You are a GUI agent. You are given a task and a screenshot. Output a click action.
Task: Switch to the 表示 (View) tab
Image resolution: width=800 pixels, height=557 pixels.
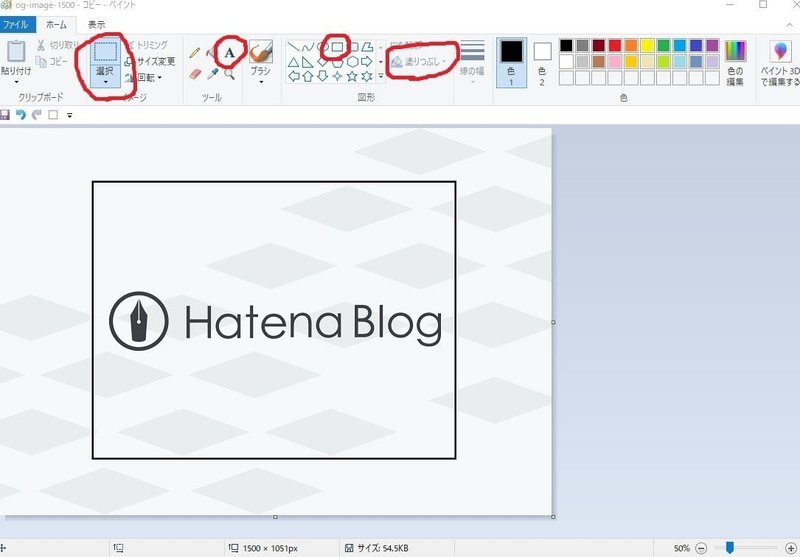point(96,24)
